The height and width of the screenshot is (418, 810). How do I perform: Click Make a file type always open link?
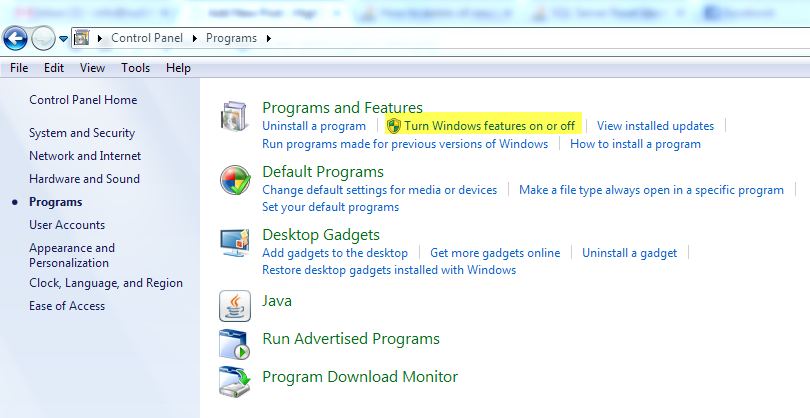click(651, 190)
